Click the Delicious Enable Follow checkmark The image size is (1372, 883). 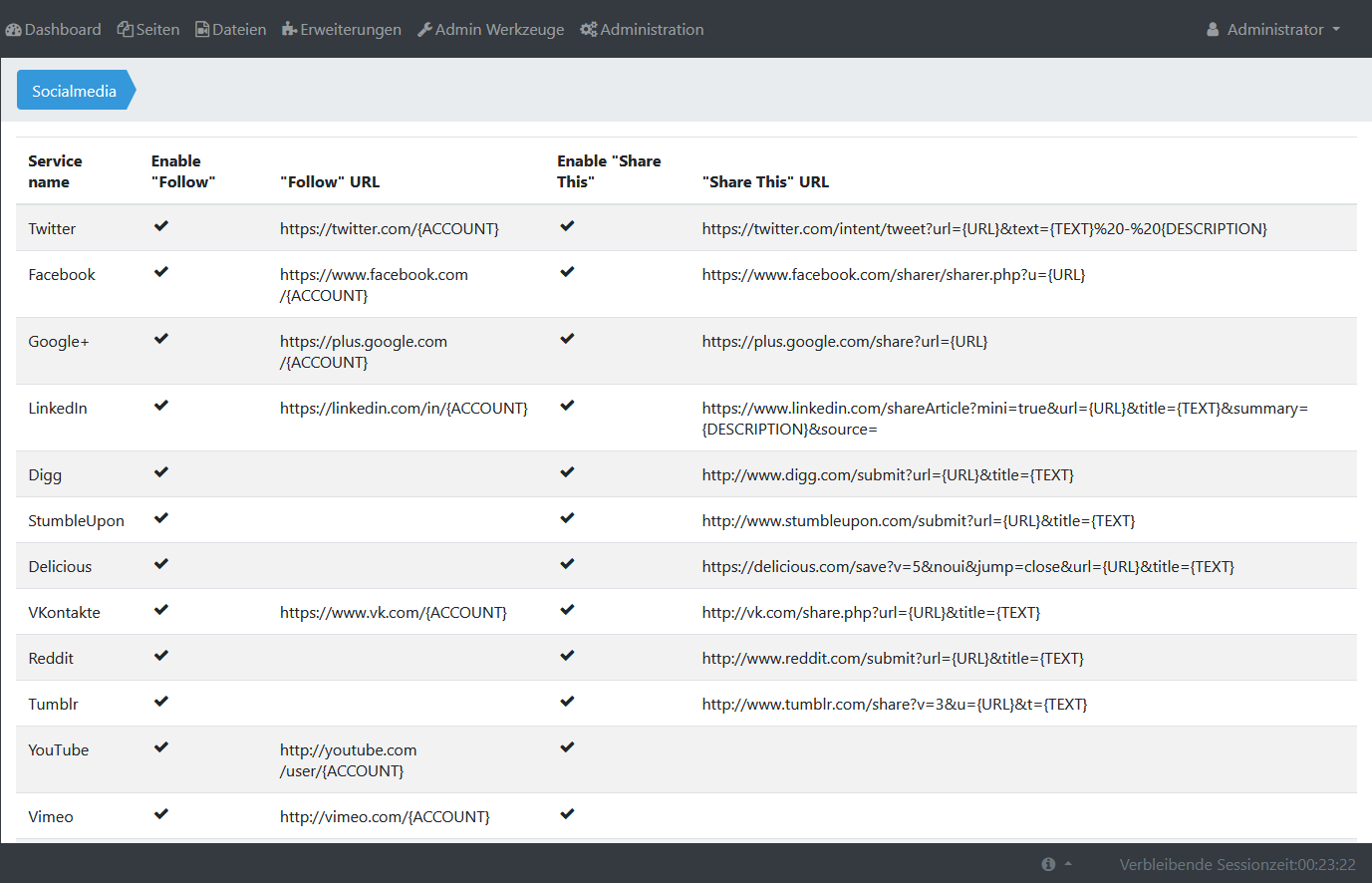coord(161,564)
